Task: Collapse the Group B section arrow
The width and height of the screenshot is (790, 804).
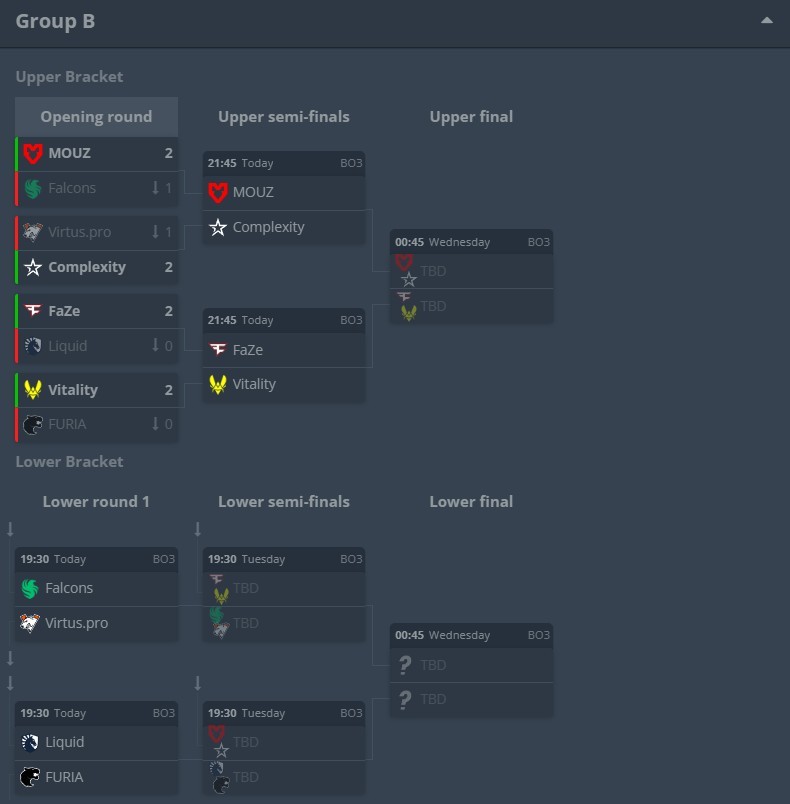Action: (766, 21)
